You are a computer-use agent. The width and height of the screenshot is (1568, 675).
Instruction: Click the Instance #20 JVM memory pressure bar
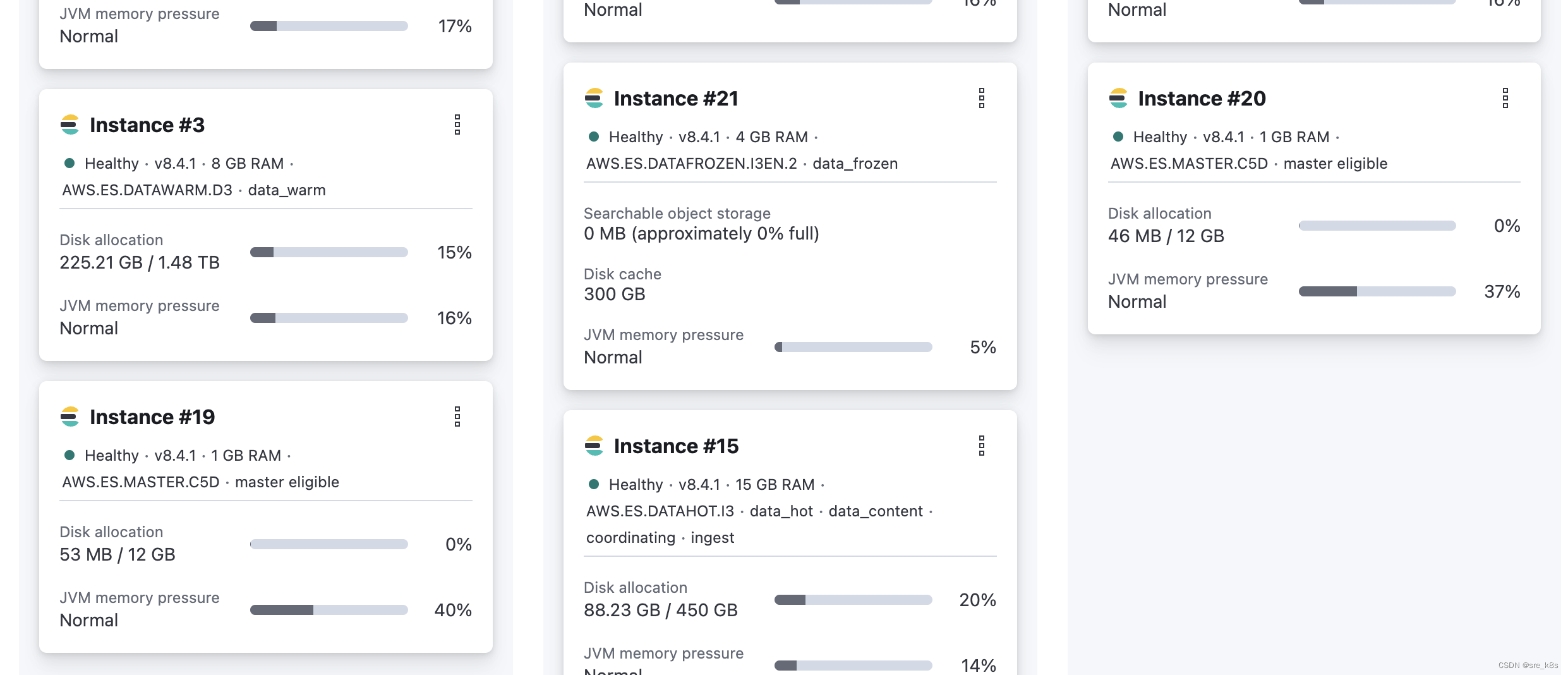coord(1377,292)
